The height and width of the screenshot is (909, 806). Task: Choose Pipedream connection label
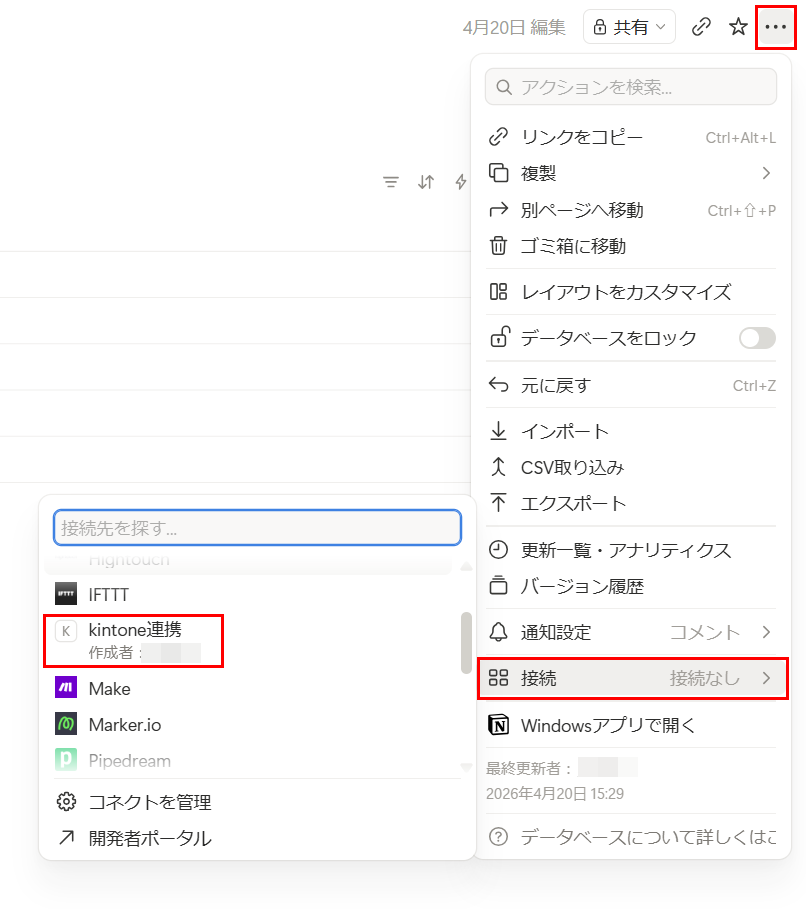(x=130, y=761)
